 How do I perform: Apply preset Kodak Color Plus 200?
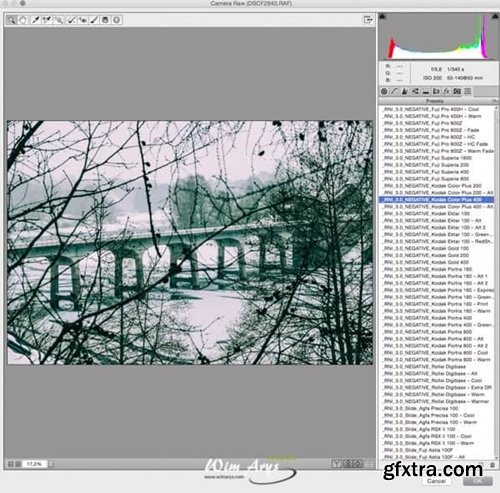437,186
